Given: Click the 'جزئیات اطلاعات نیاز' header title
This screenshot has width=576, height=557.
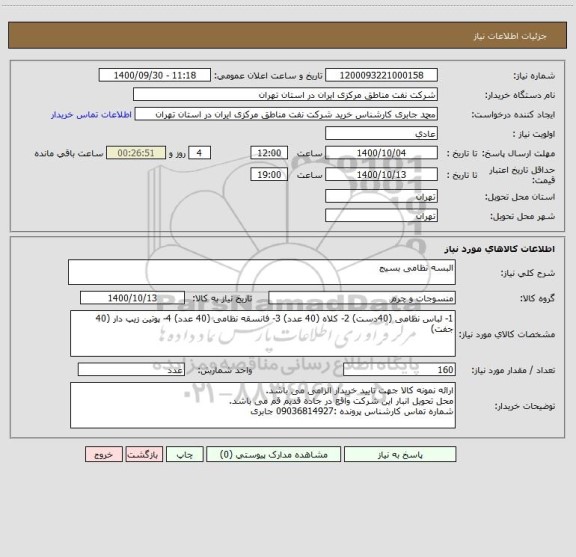Looking at the screenshot, I should [x=510, y=36].
